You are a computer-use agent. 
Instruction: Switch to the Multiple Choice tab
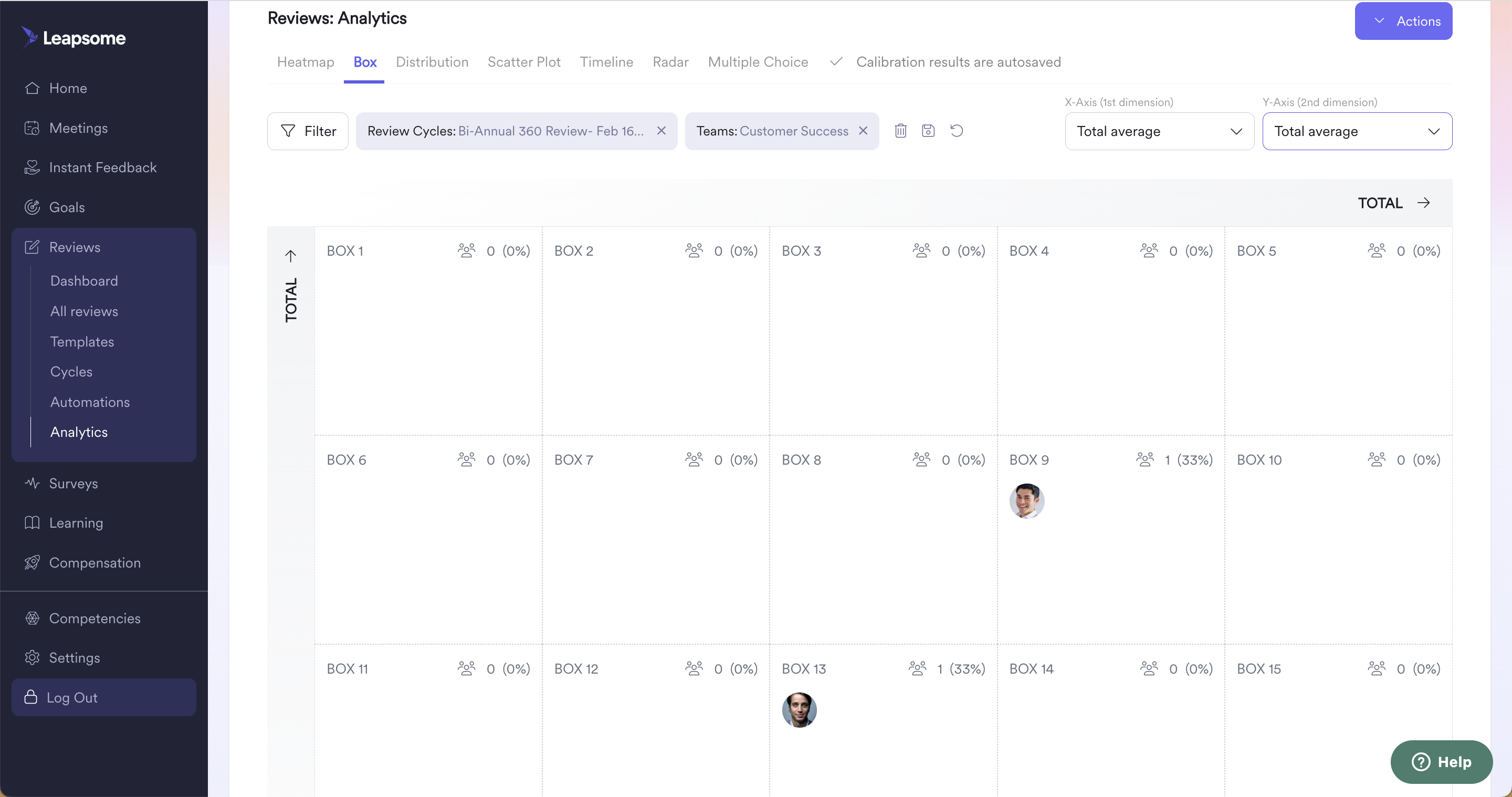pyautogui.click(x=758, y=61)
